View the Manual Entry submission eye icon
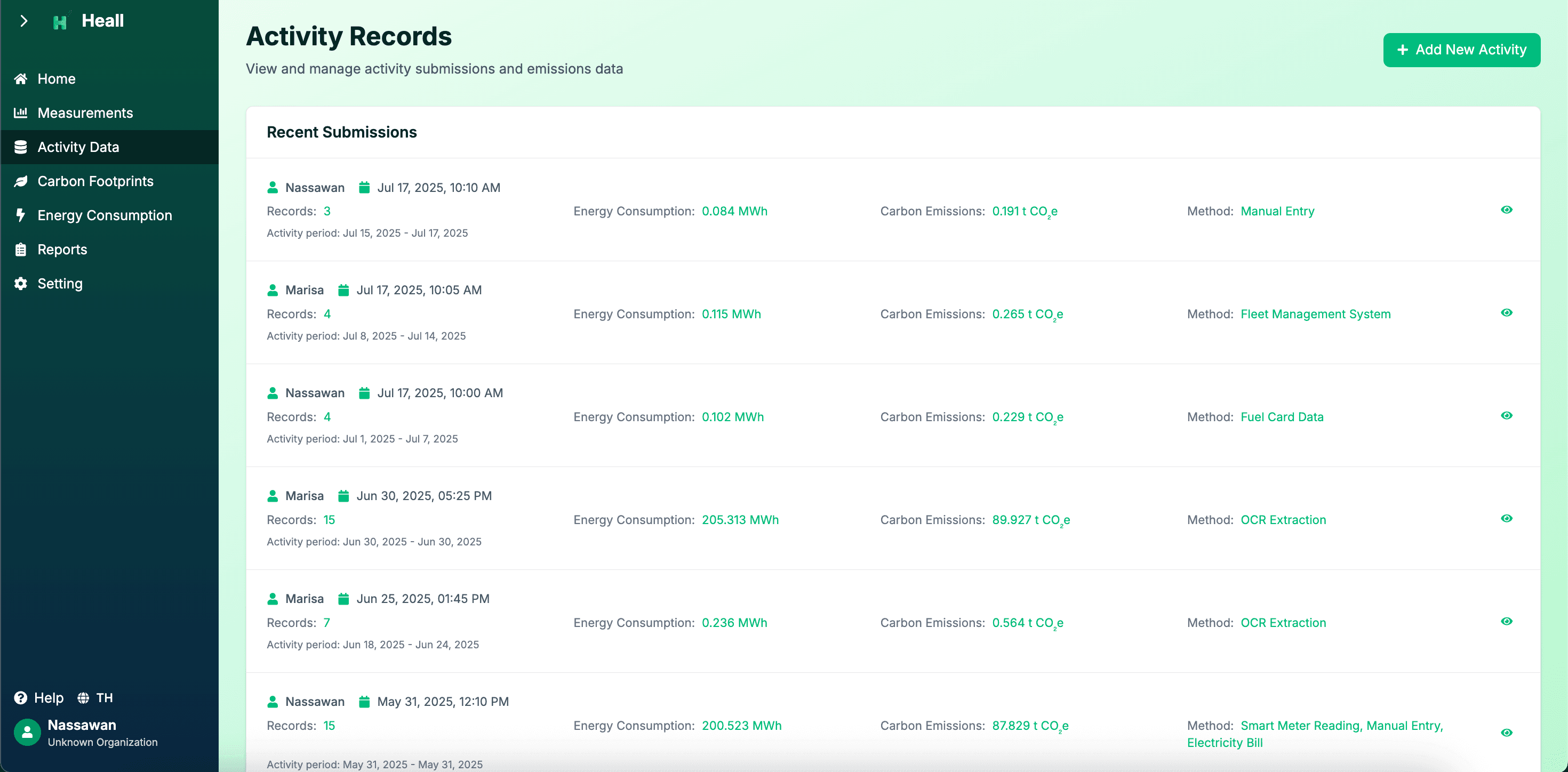Viewport: 1568px width, 772px height. [x=1506, y=210]
